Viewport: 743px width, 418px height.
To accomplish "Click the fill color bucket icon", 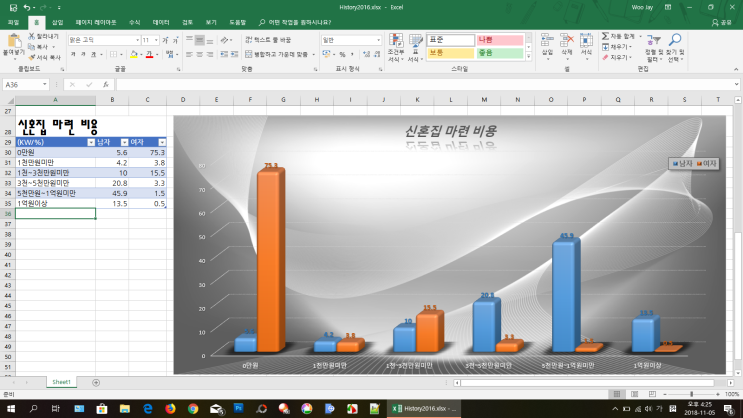I will point(134,55).
